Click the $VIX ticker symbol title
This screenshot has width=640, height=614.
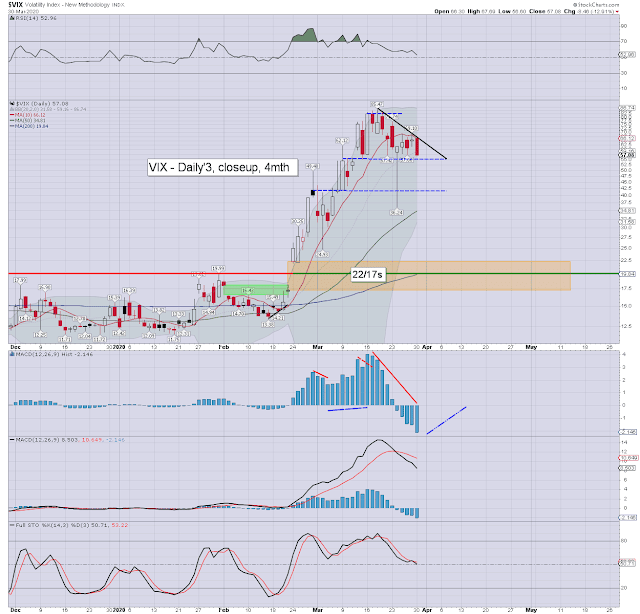pyautogui.click(x=16, y=4)
